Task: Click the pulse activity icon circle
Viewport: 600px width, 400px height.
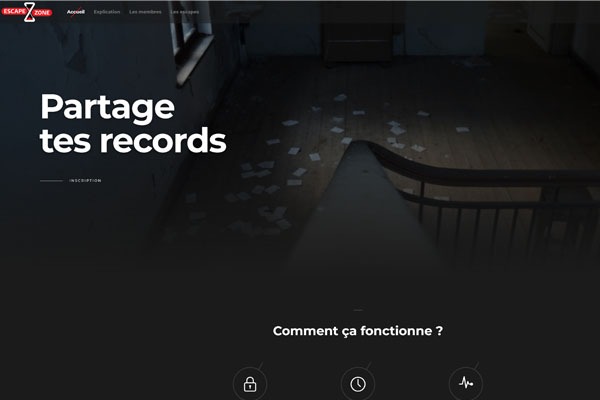Action: [466, 384]
